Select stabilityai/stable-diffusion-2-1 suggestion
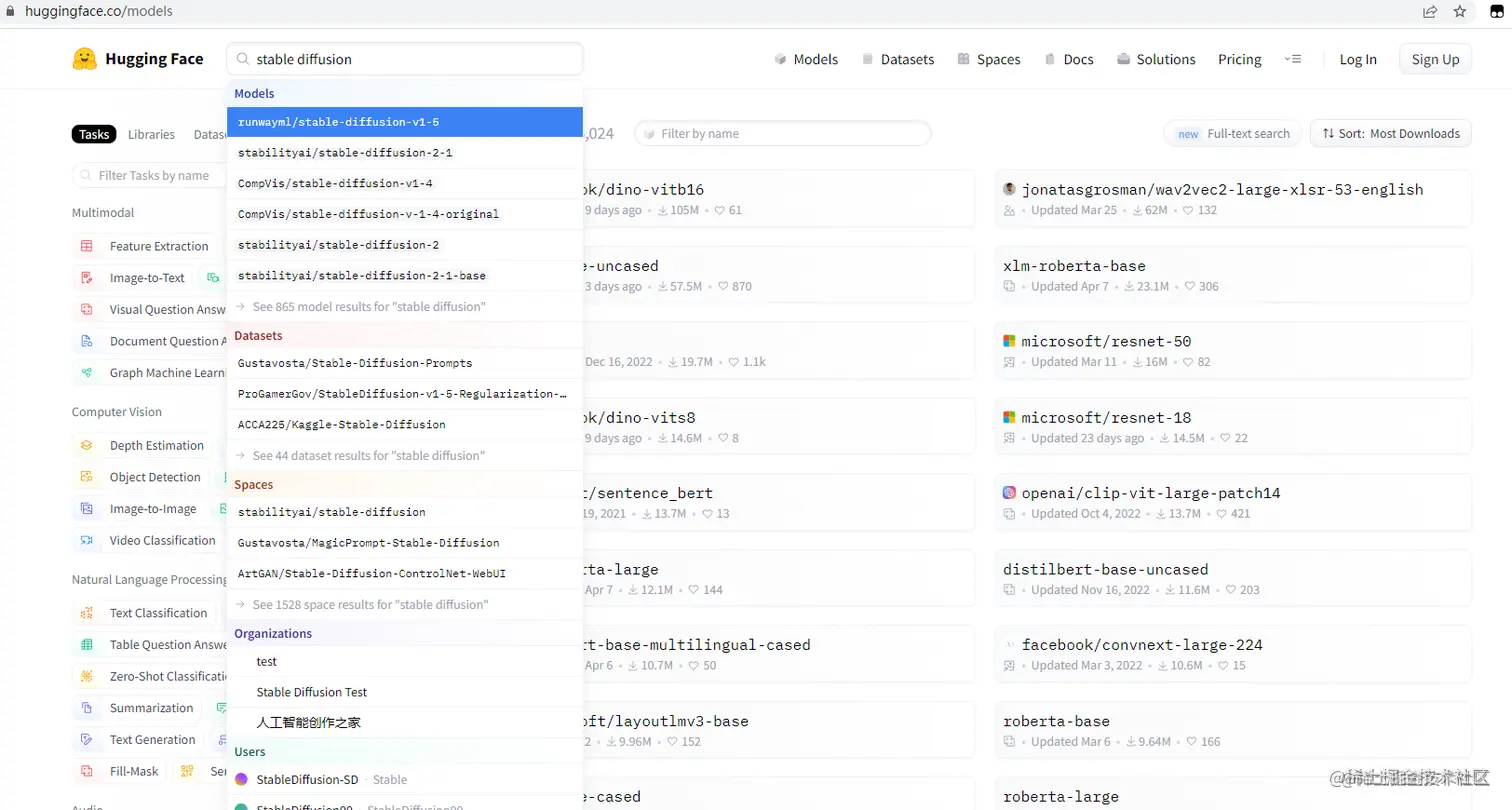The image size is (1512, 810). pyautogui.click(x=405, y=153)
